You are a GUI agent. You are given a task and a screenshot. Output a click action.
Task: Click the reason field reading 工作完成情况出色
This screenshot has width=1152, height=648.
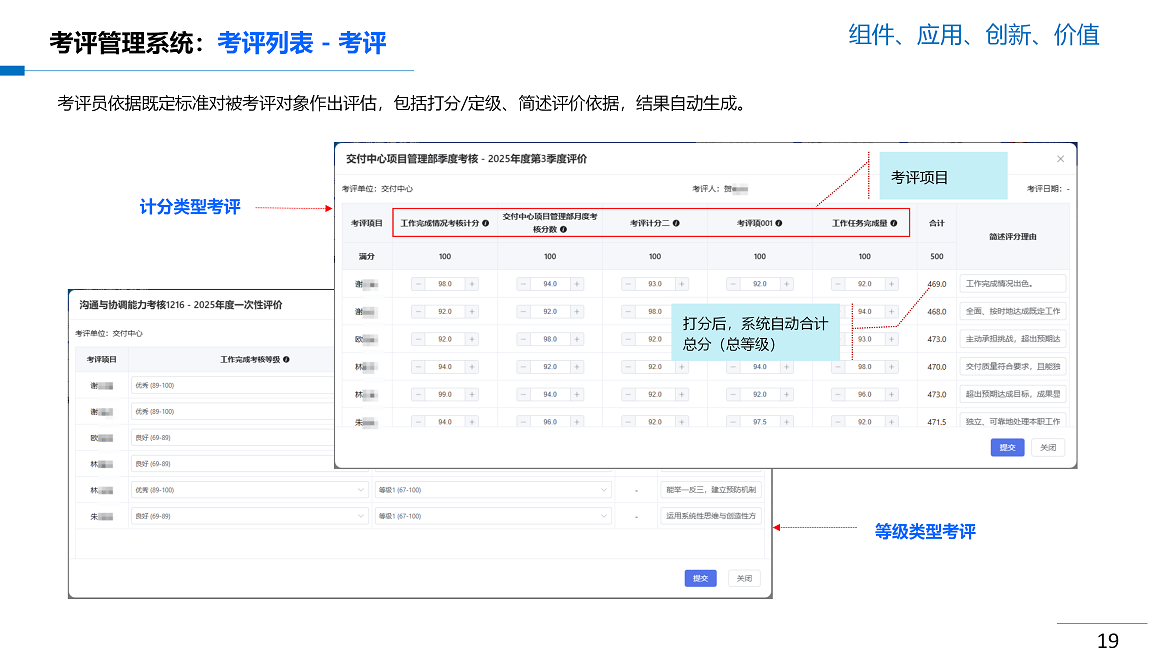point(1012,284)
